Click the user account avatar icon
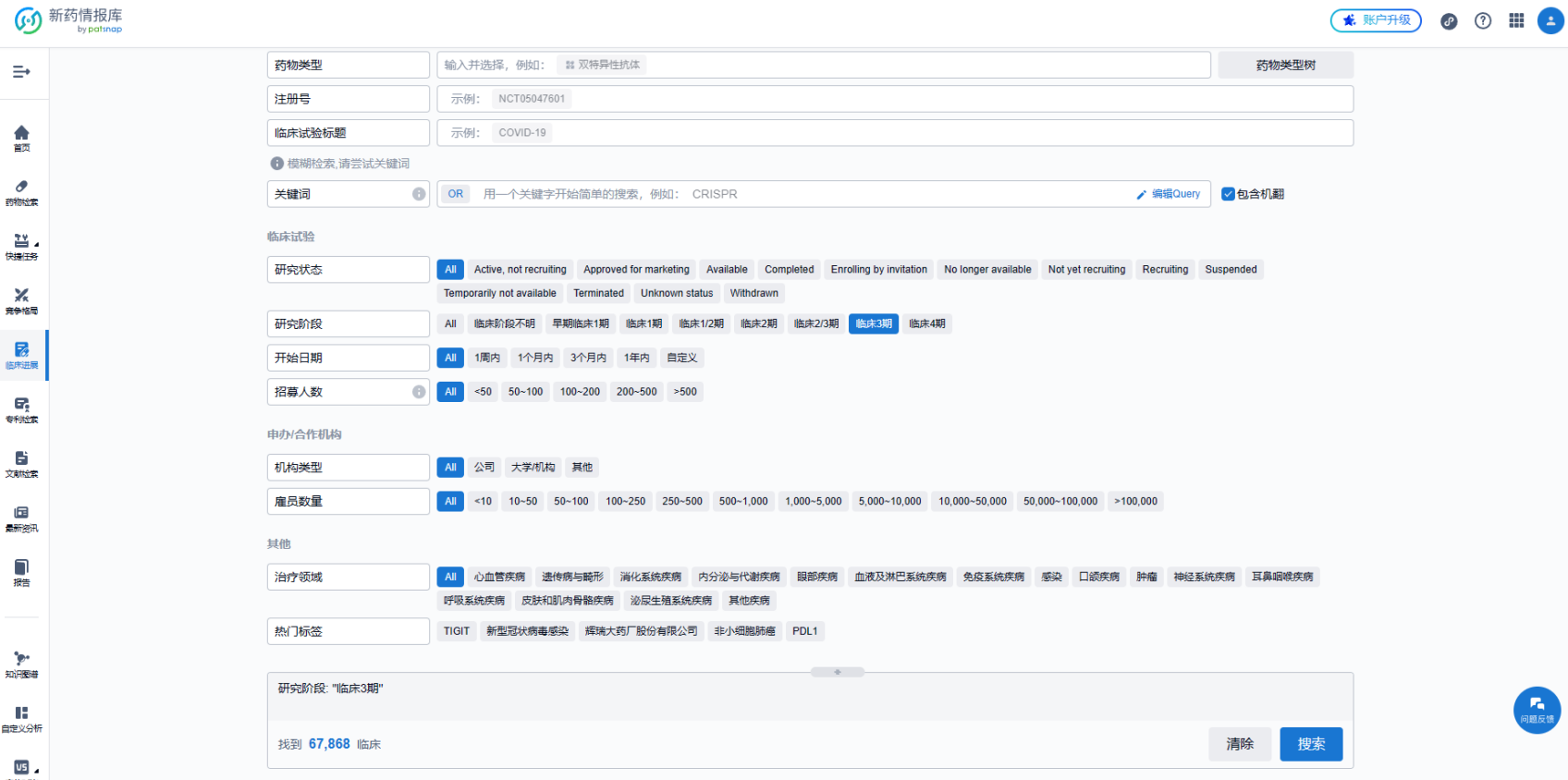1568x780 pixels. point(1550,20)
